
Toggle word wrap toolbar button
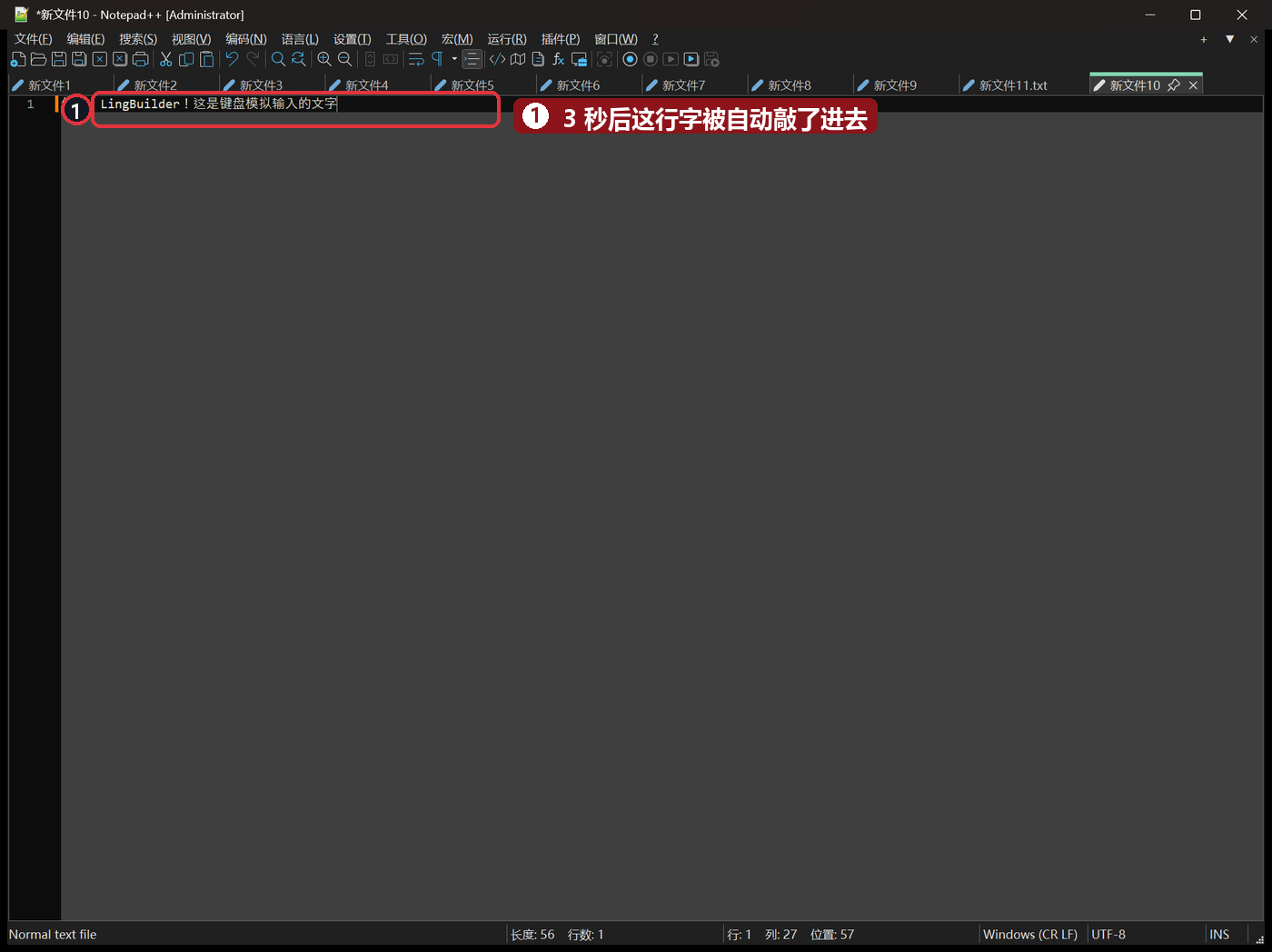click(416, 59)
